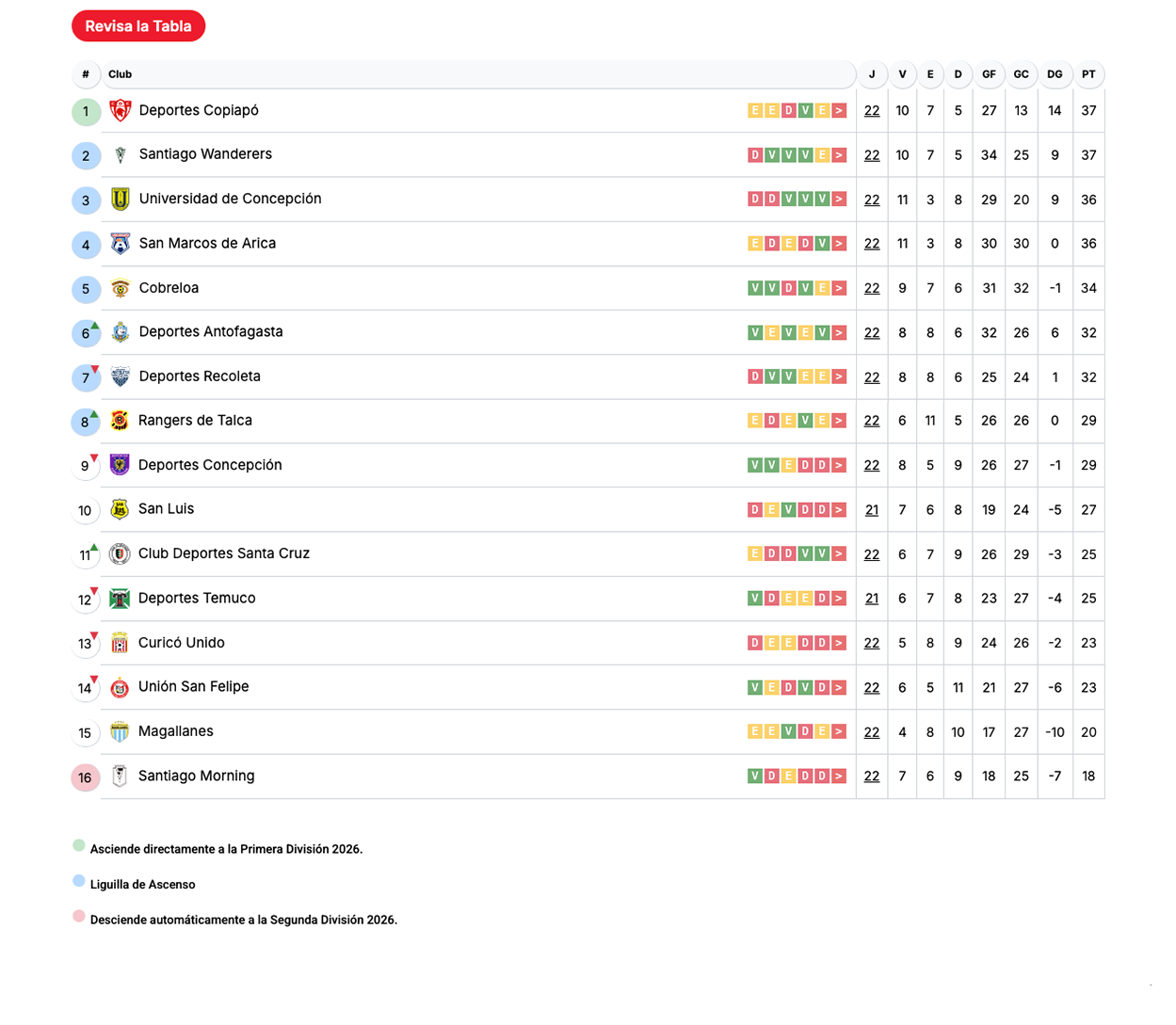Viewport: 1176px width, 1025px height.
Task: Click the Santiago Wanderers club crest
Action: click(121, 155)
